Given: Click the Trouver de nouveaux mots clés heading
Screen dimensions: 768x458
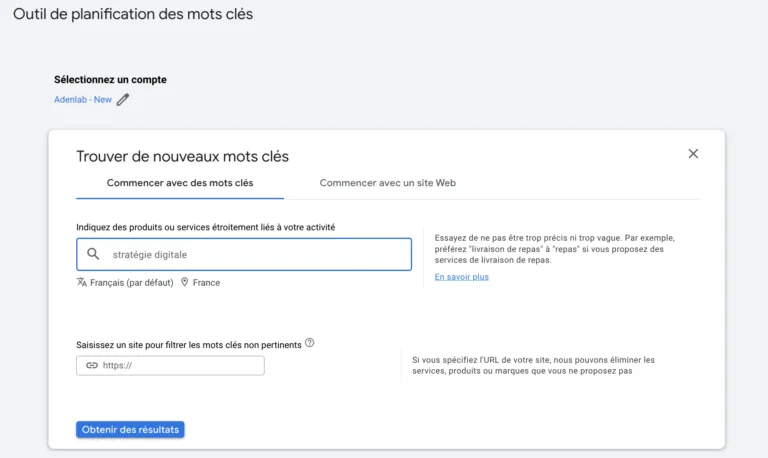Looking at the screenshot, I should click(x=182, y=156).
